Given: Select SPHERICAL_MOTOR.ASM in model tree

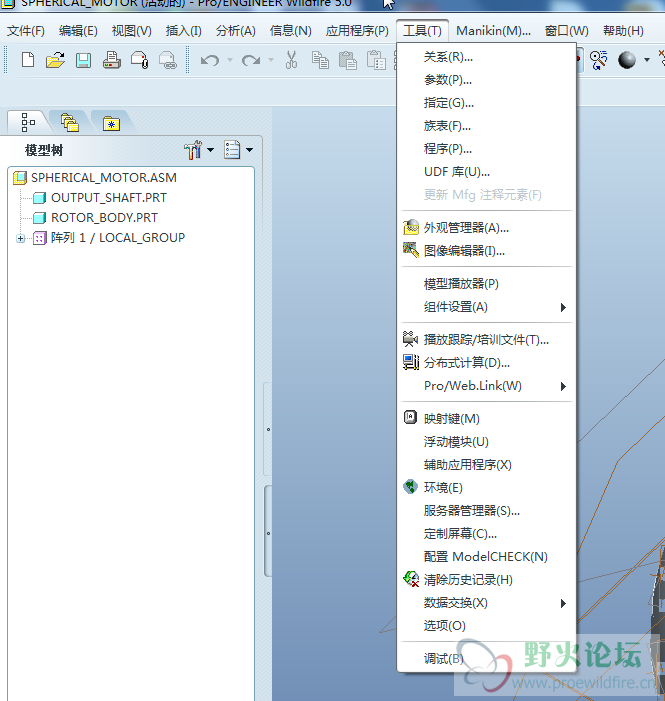Looking at the screenshot, I should [x=104, y=177].
